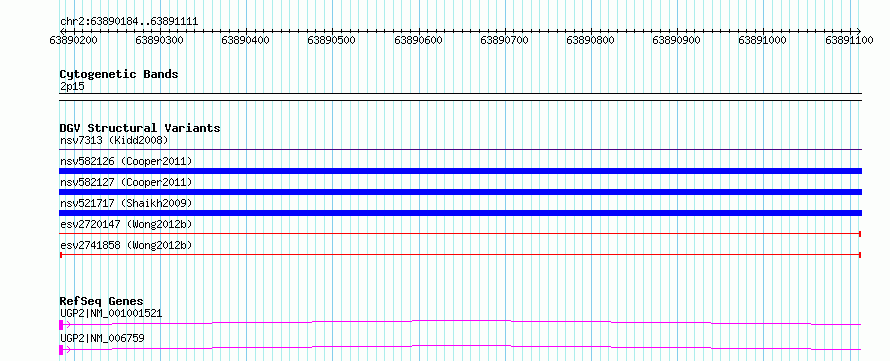The image size is (890, 361).
Task: Click the chr2:63890184..63891111 region label
Action: 129,22
